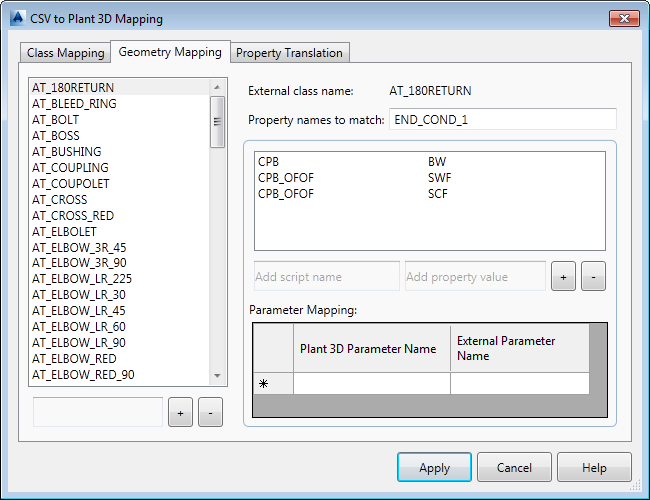The image size is (650, 500).
Task: Select the AT_ELBOW_LR_90 item
Action: [x=120, y=342]
